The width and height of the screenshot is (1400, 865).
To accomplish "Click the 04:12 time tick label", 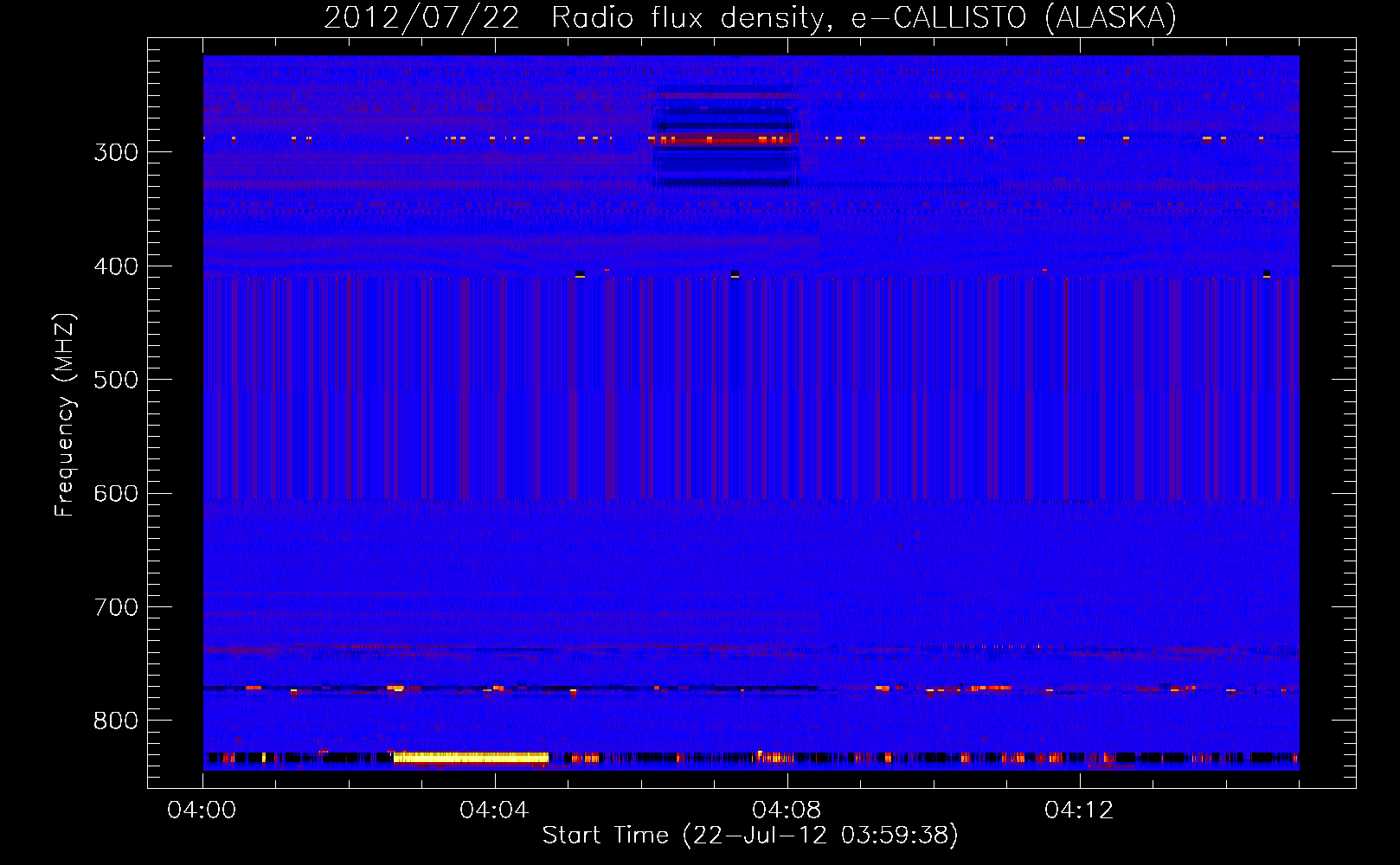I will click(x=1079, y=811).
